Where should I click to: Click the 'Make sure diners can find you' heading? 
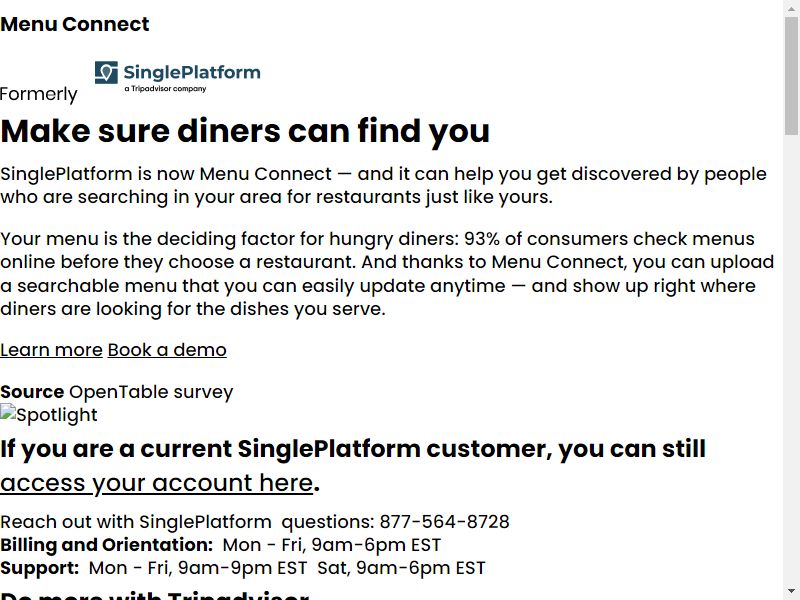(x=245, y=131)
